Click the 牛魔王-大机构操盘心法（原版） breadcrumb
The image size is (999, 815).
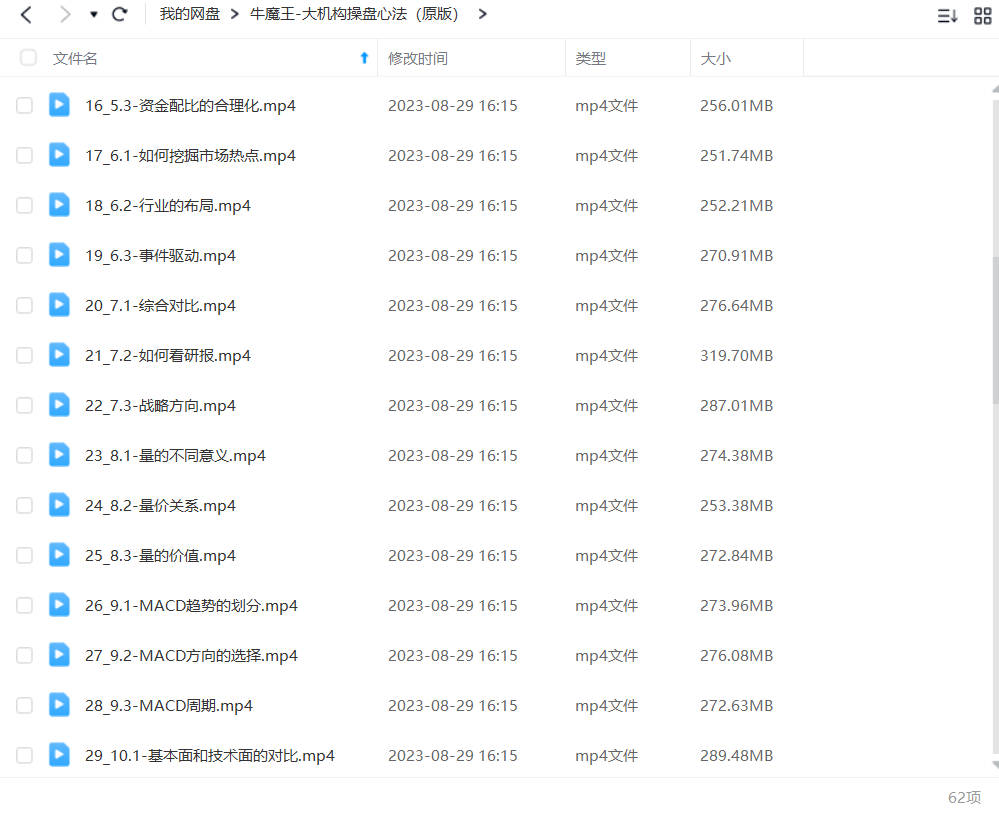click(x=354, y=14)
